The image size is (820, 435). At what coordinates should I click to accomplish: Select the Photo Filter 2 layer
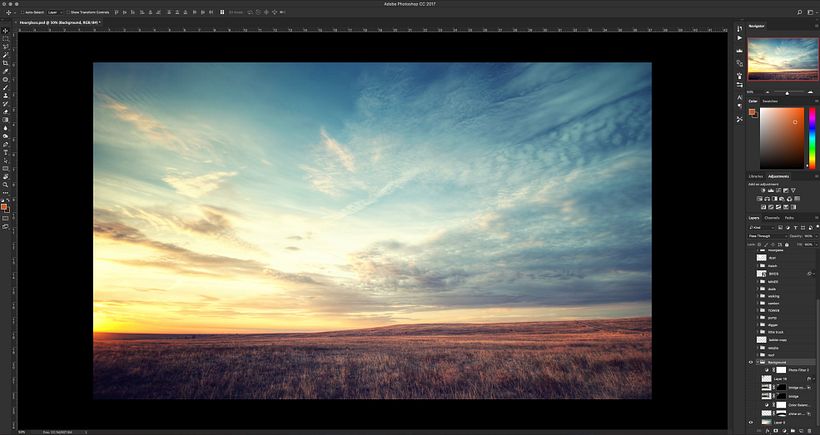click(798, 370)
